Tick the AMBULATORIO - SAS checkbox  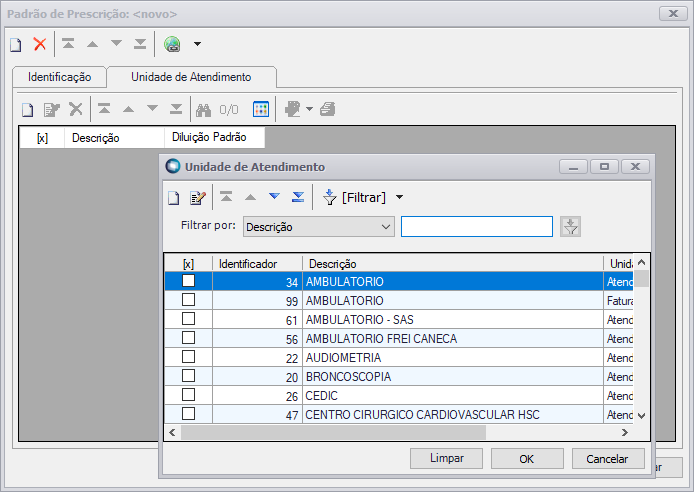[x=189, y=319]
